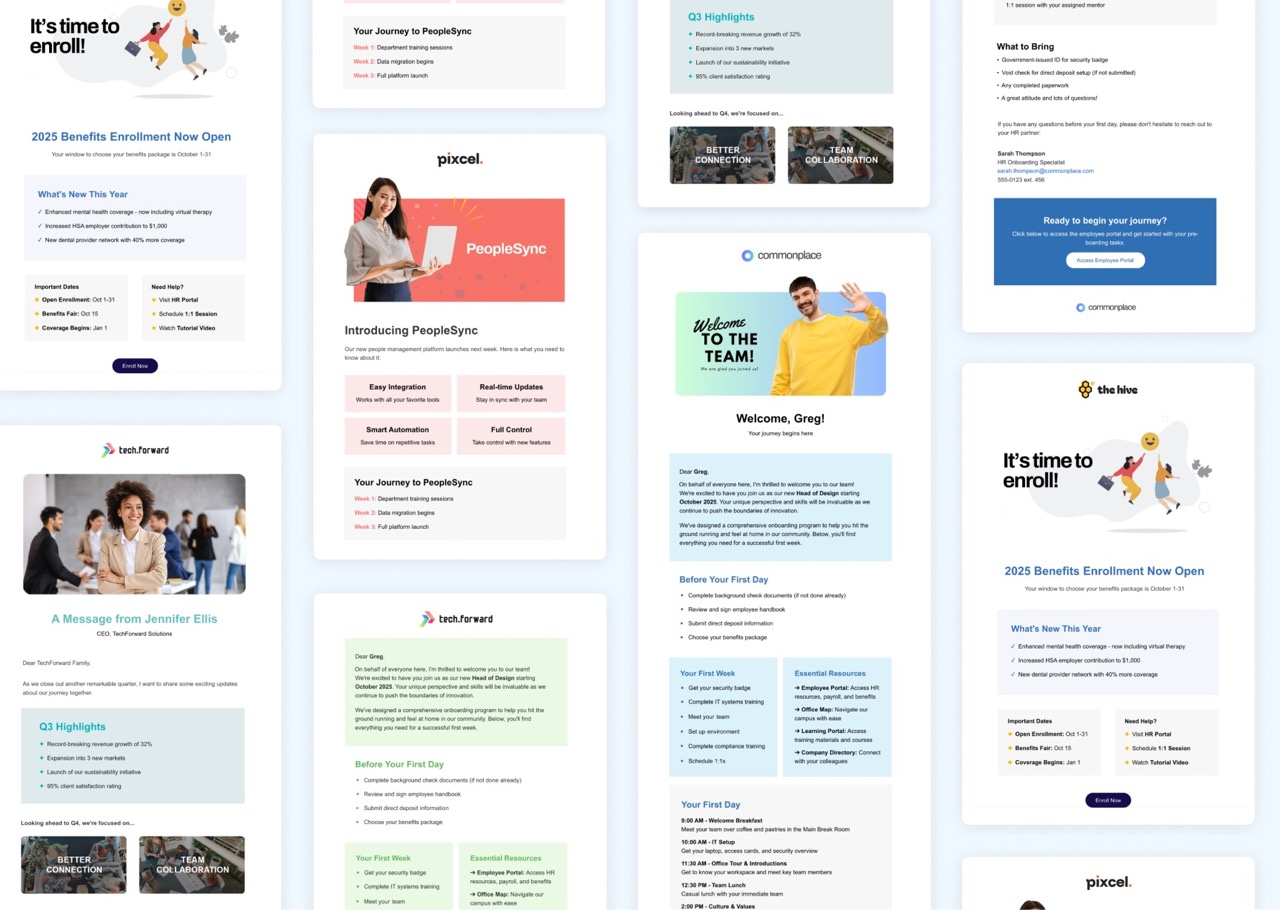Click the puzzle piece beneath the hive logo
Screen dimensions: 1280x910
point(1202,469)
